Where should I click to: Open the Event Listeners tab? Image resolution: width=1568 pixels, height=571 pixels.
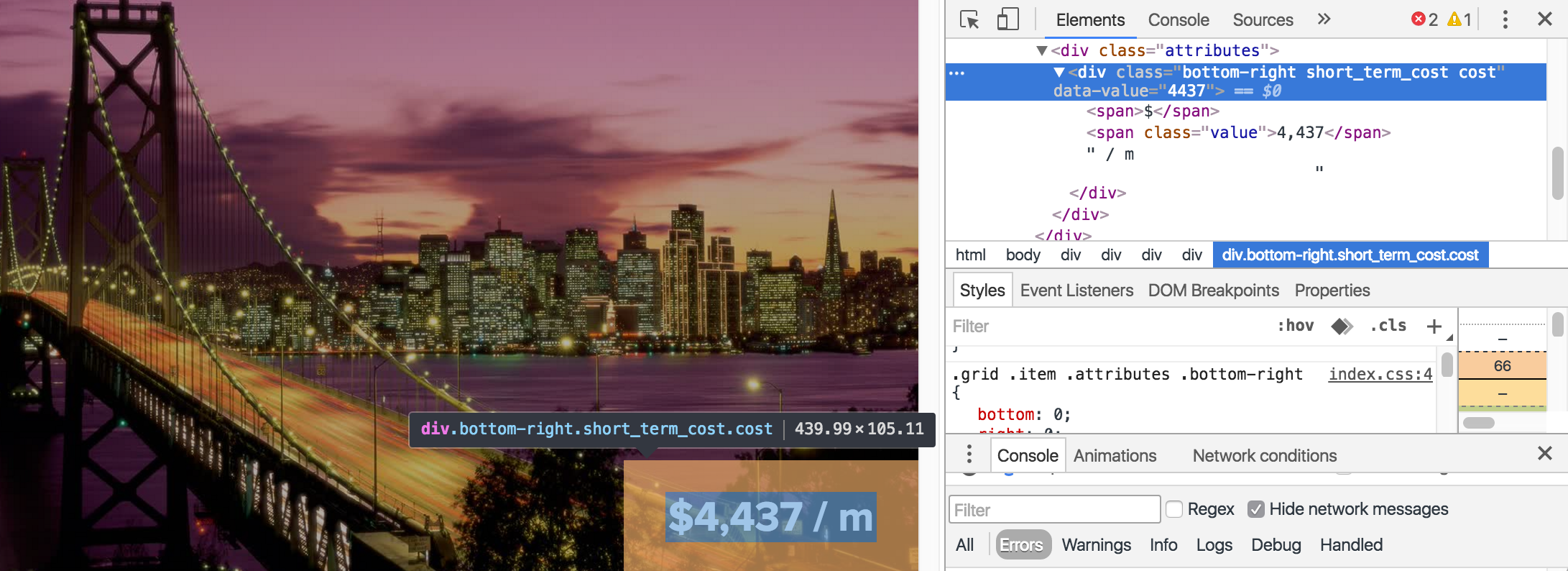(1076, 291)
